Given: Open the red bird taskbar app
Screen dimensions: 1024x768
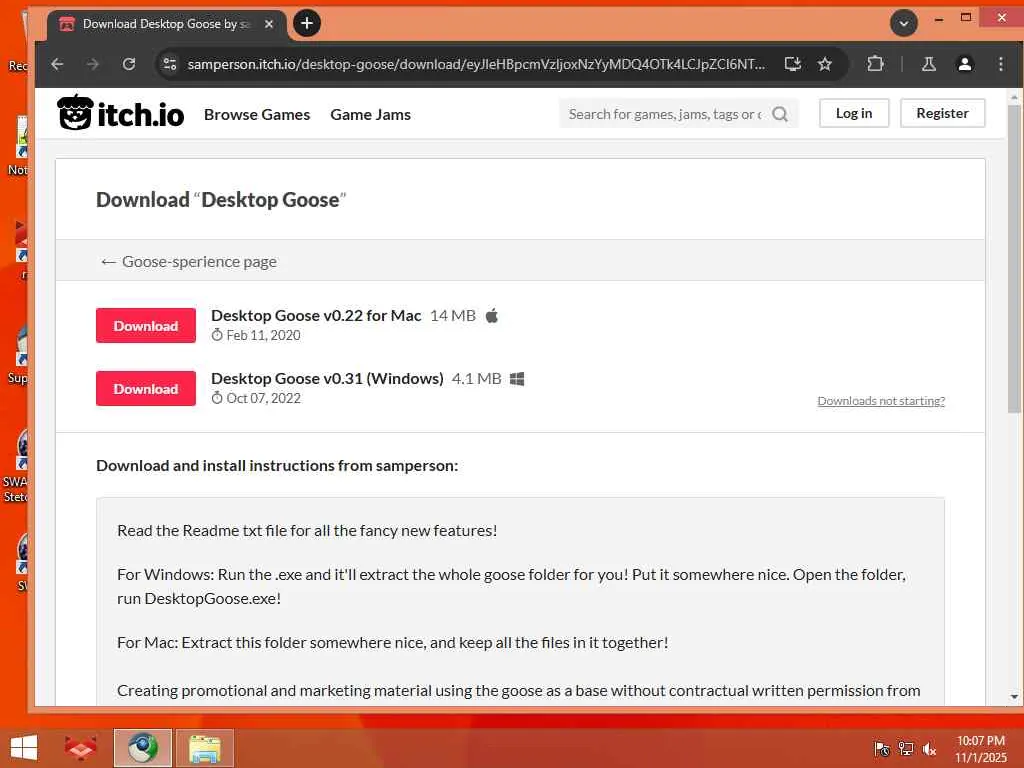Looking at the screenshot, I should (80, 748).
